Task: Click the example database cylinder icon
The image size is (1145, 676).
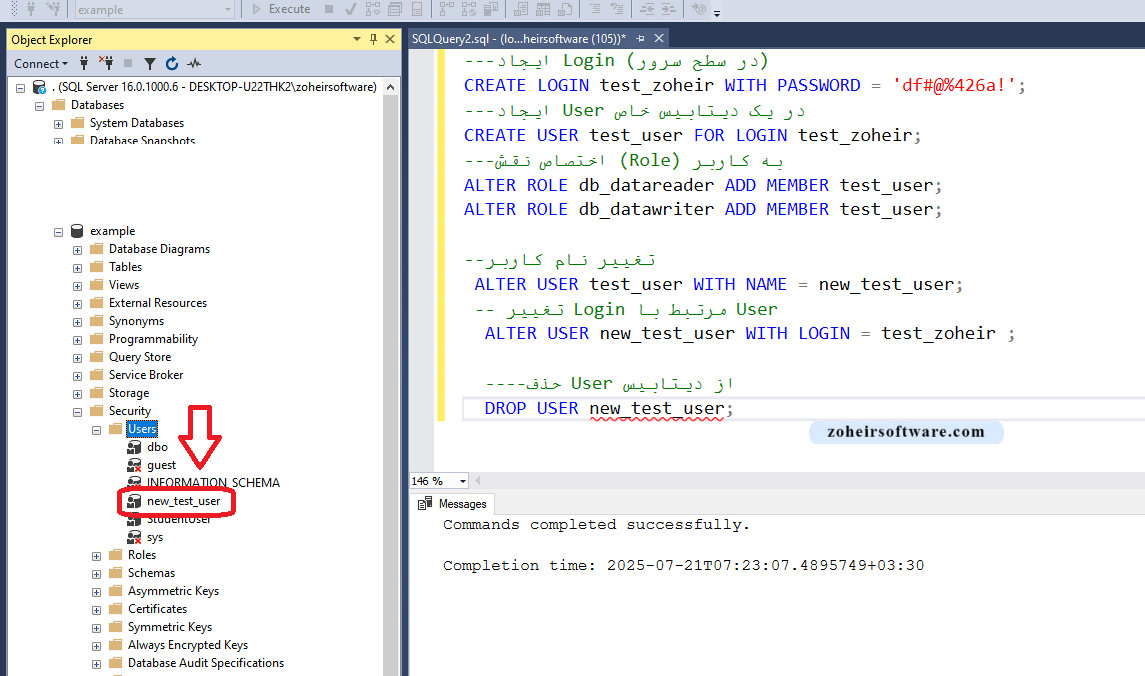Action: tap(77, 231)
